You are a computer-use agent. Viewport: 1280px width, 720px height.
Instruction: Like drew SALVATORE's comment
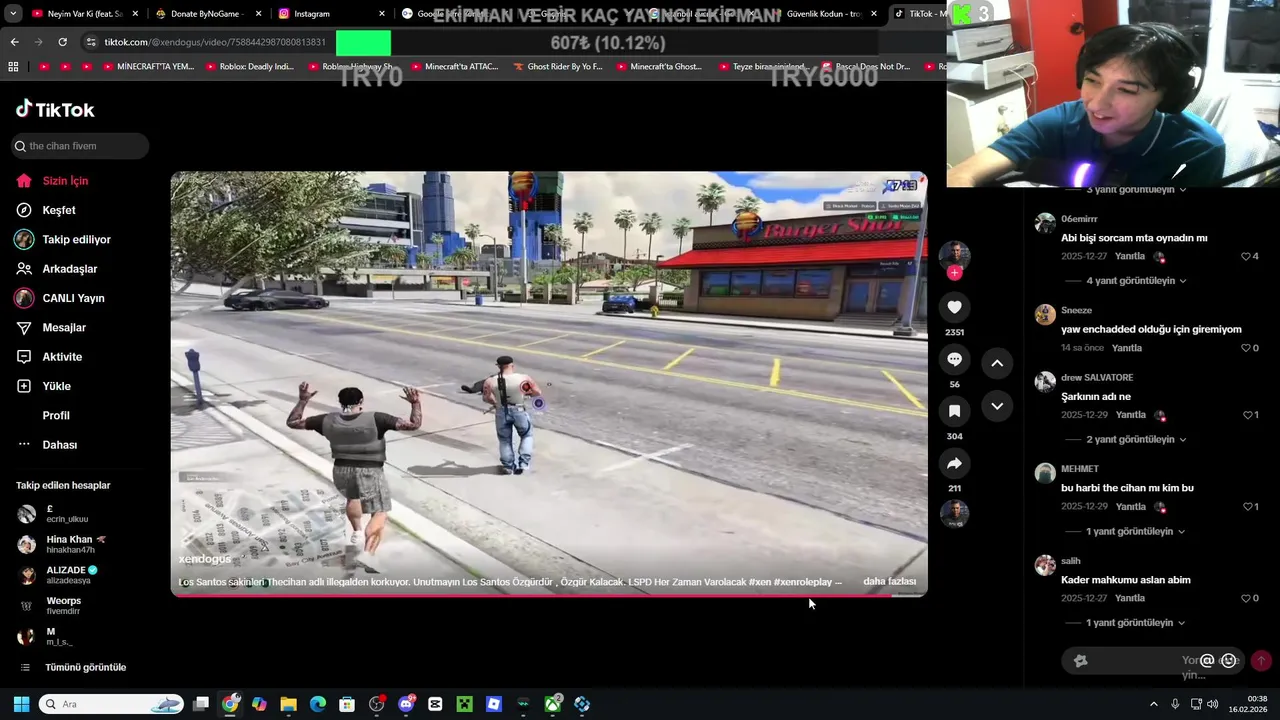1249,415
